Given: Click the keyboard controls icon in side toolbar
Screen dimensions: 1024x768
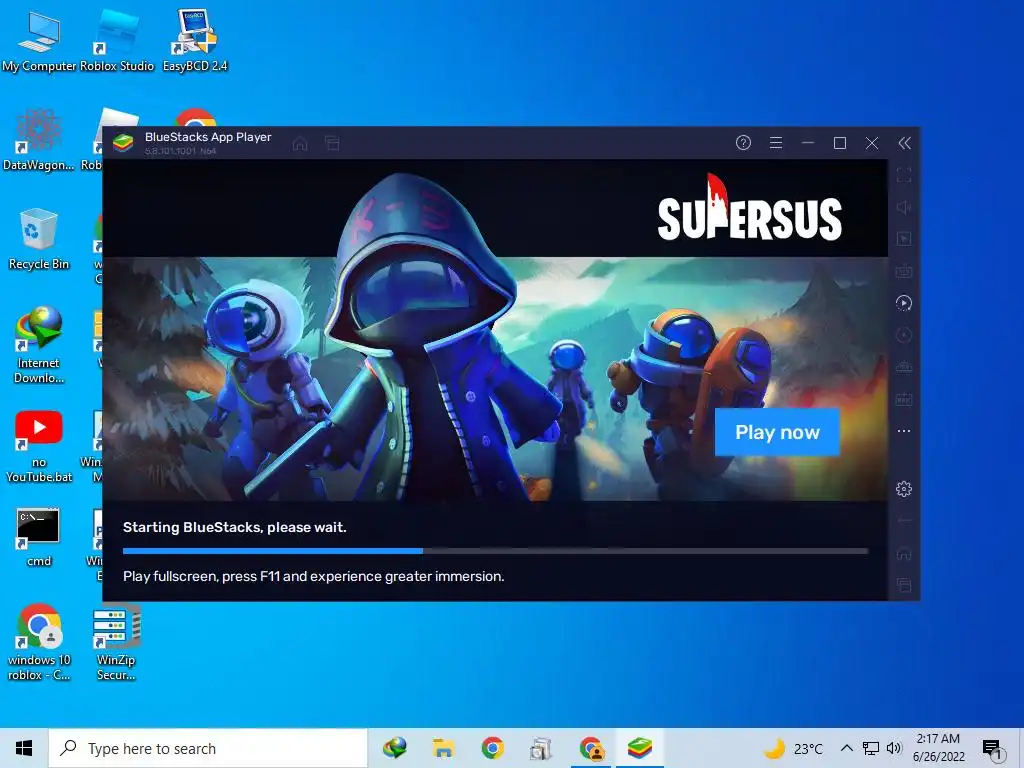Looking at the screenshot, I should (x=904, y=271).
